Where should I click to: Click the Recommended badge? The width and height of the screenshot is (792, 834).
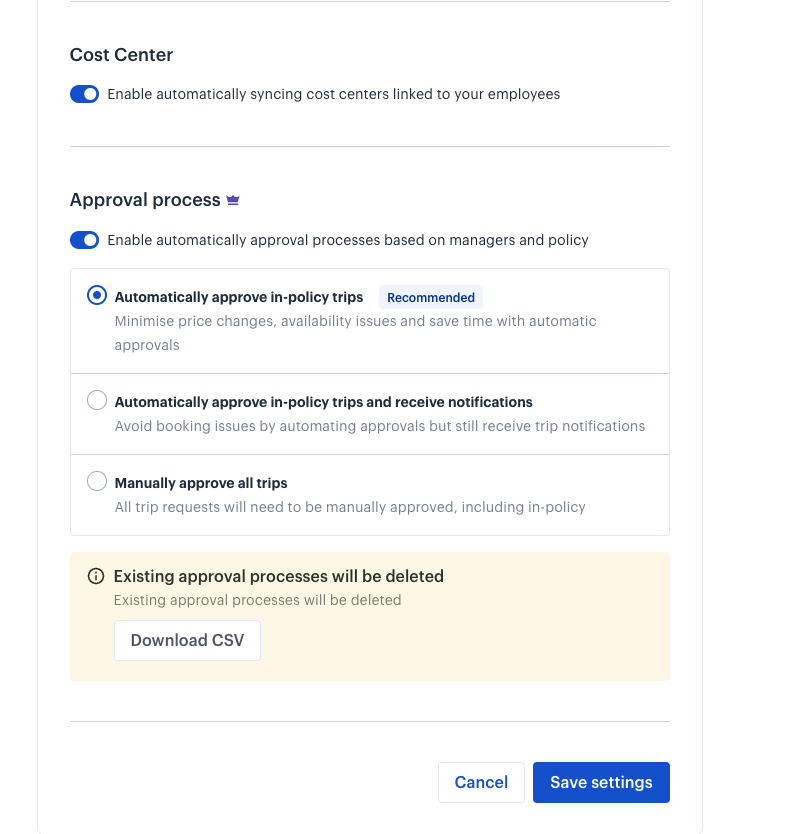(431, 297)
